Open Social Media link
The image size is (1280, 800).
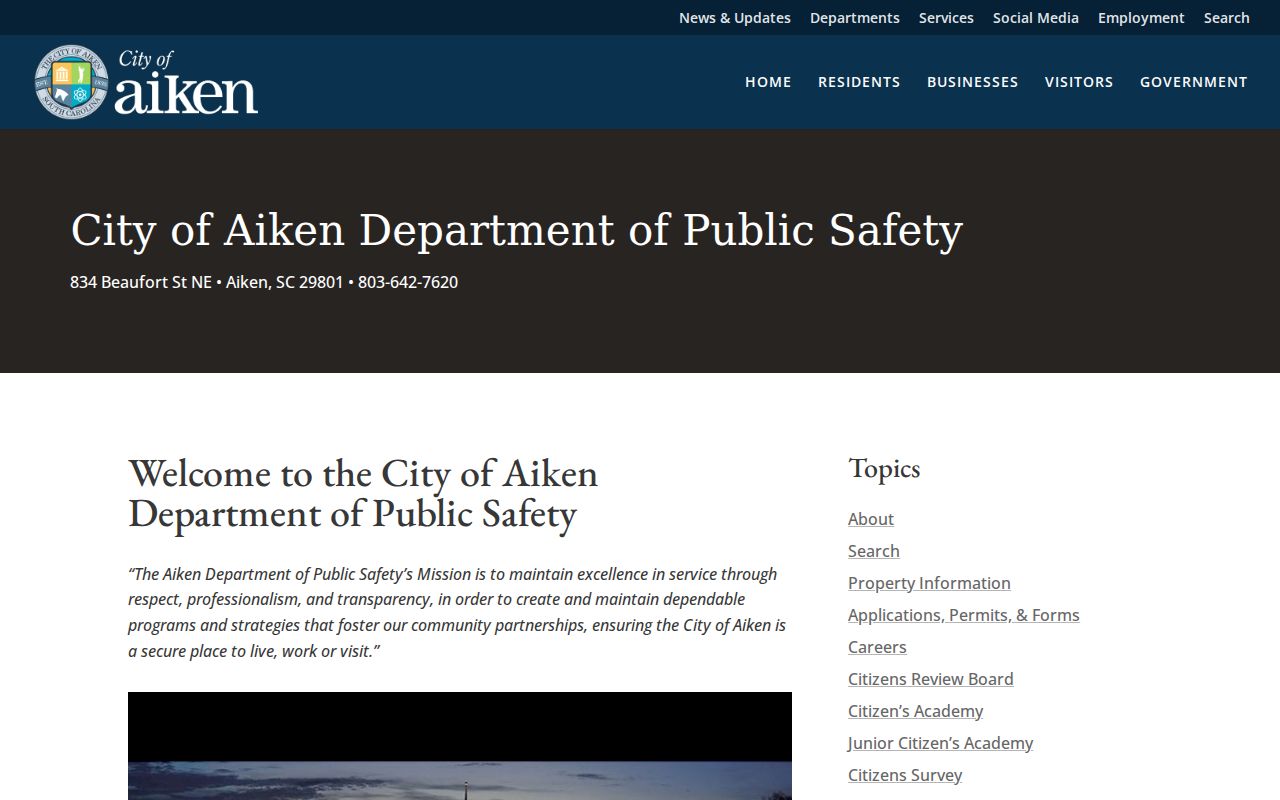tap(1036, 18)
